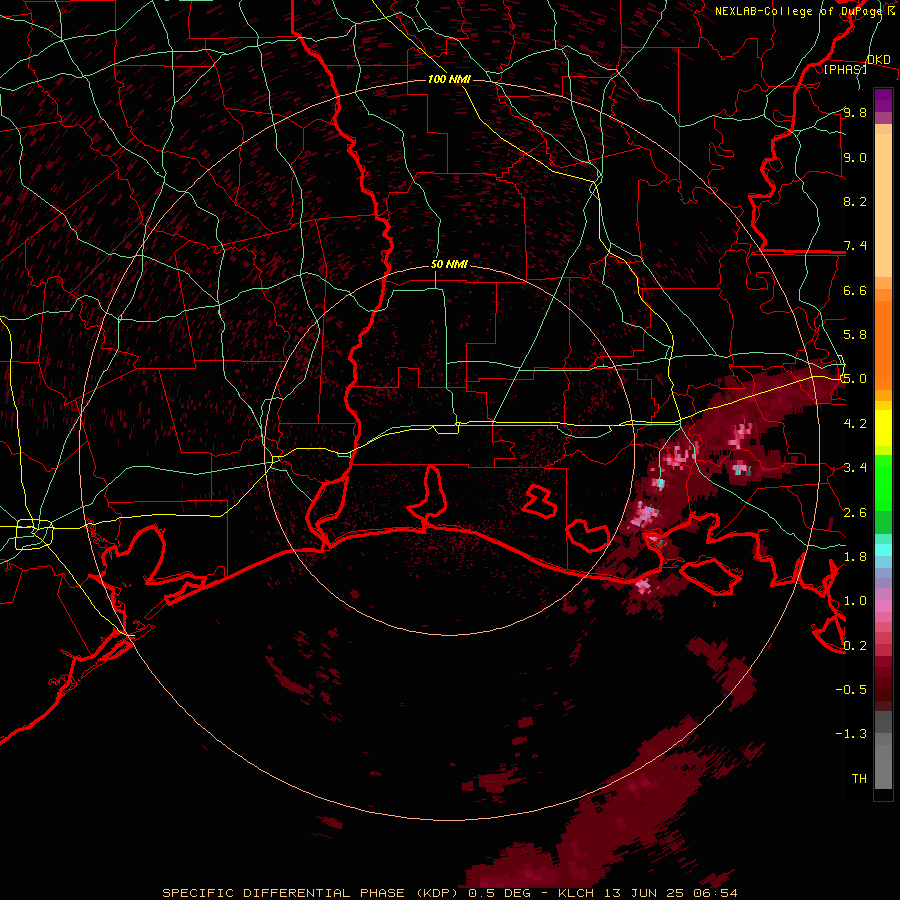Click the Specific Differential Phase caption at bottom
The width and height of the screenshot is (900, 900).
pyautogui.click(x=449, y=893)
